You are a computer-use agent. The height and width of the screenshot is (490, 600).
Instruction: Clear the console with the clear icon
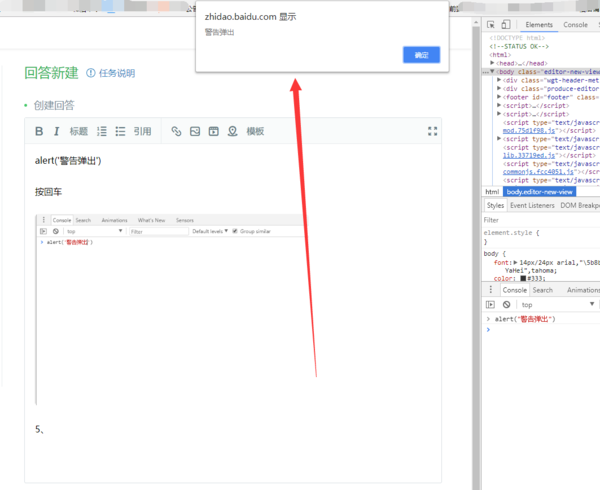[x=506, y=304]
